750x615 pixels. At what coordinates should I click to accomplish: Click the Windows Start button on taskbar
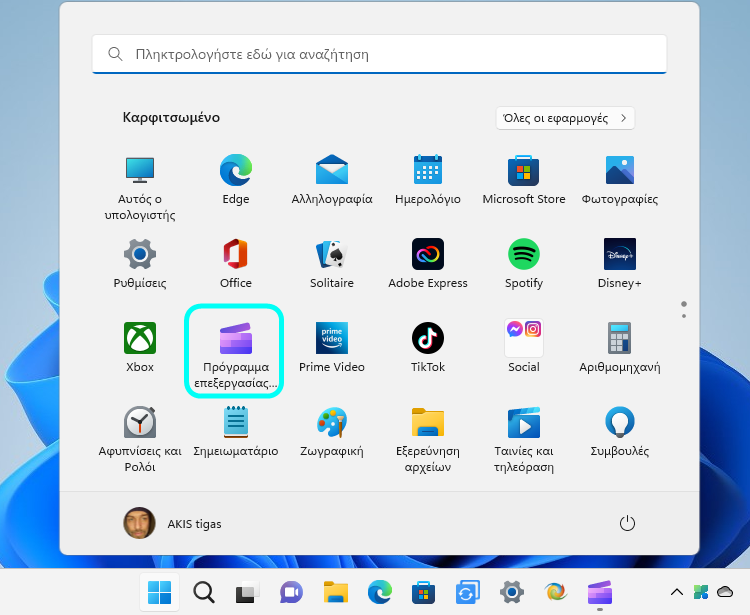click(x=159, y=593)
